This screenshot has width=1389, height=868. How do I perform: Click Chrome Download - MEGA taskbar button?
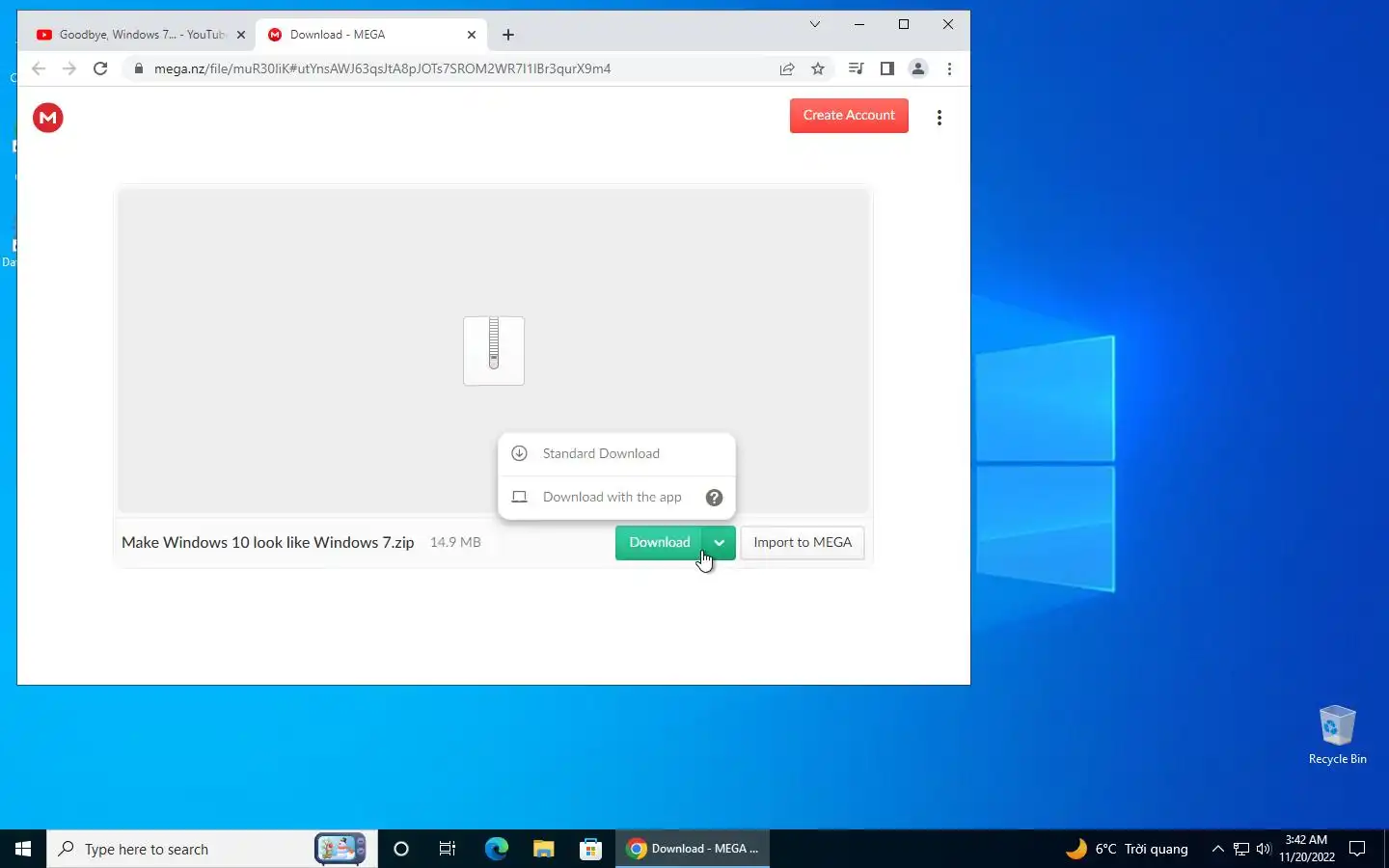pyautogui.click(x=693, y=849)
